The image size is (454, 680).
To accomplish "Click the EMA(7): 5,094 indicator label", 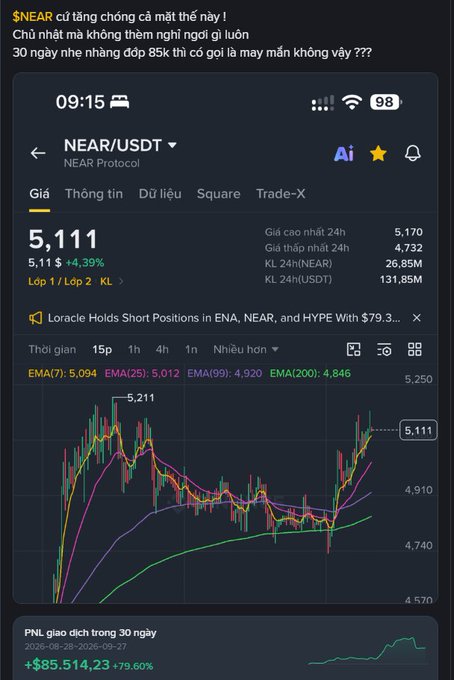I will 62,373.
